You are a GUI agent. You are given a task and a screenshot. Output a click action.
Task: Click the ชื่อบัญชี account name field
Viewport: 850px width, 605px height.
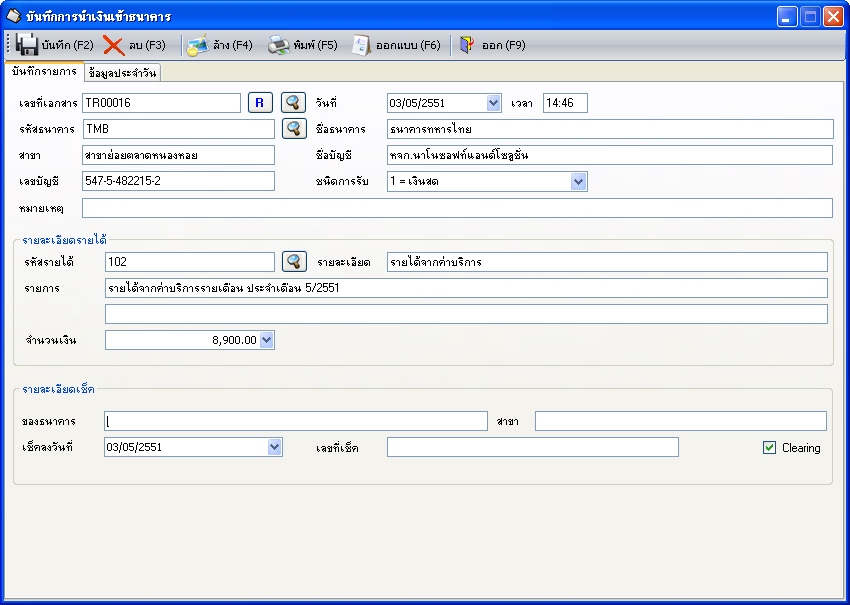(x=610, y=155)
